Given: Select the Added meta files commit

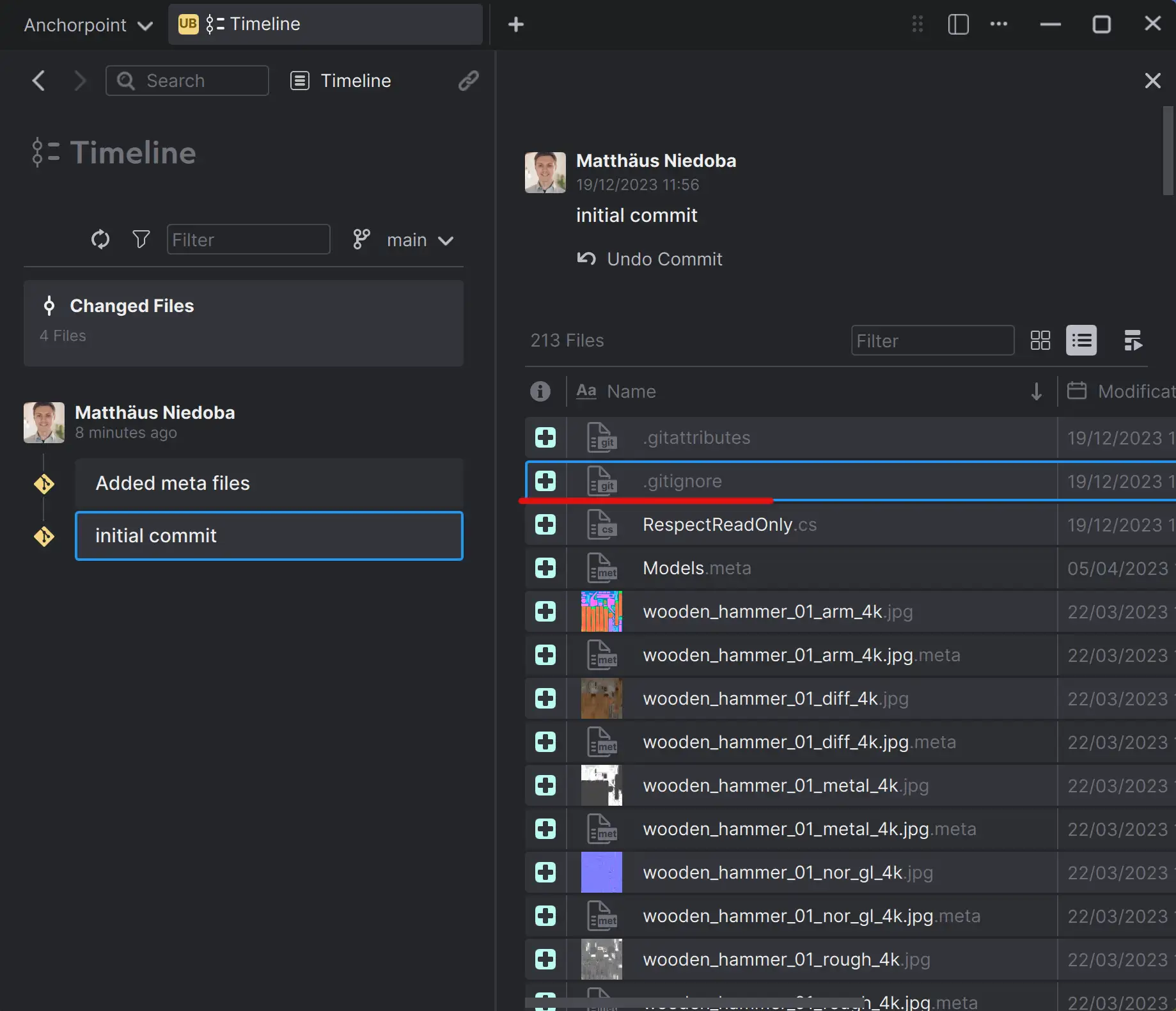Looking at the screenshot, I should coord(269,483).
